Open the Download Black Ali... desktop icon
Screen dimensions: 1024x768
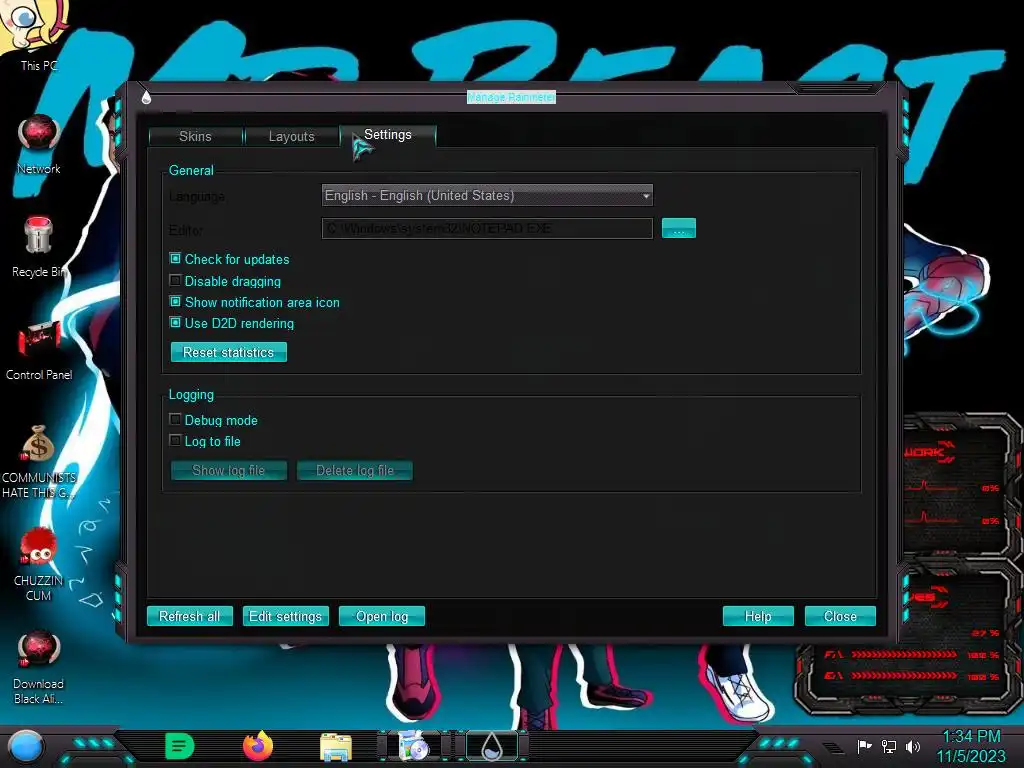click(x=39, y=667)
